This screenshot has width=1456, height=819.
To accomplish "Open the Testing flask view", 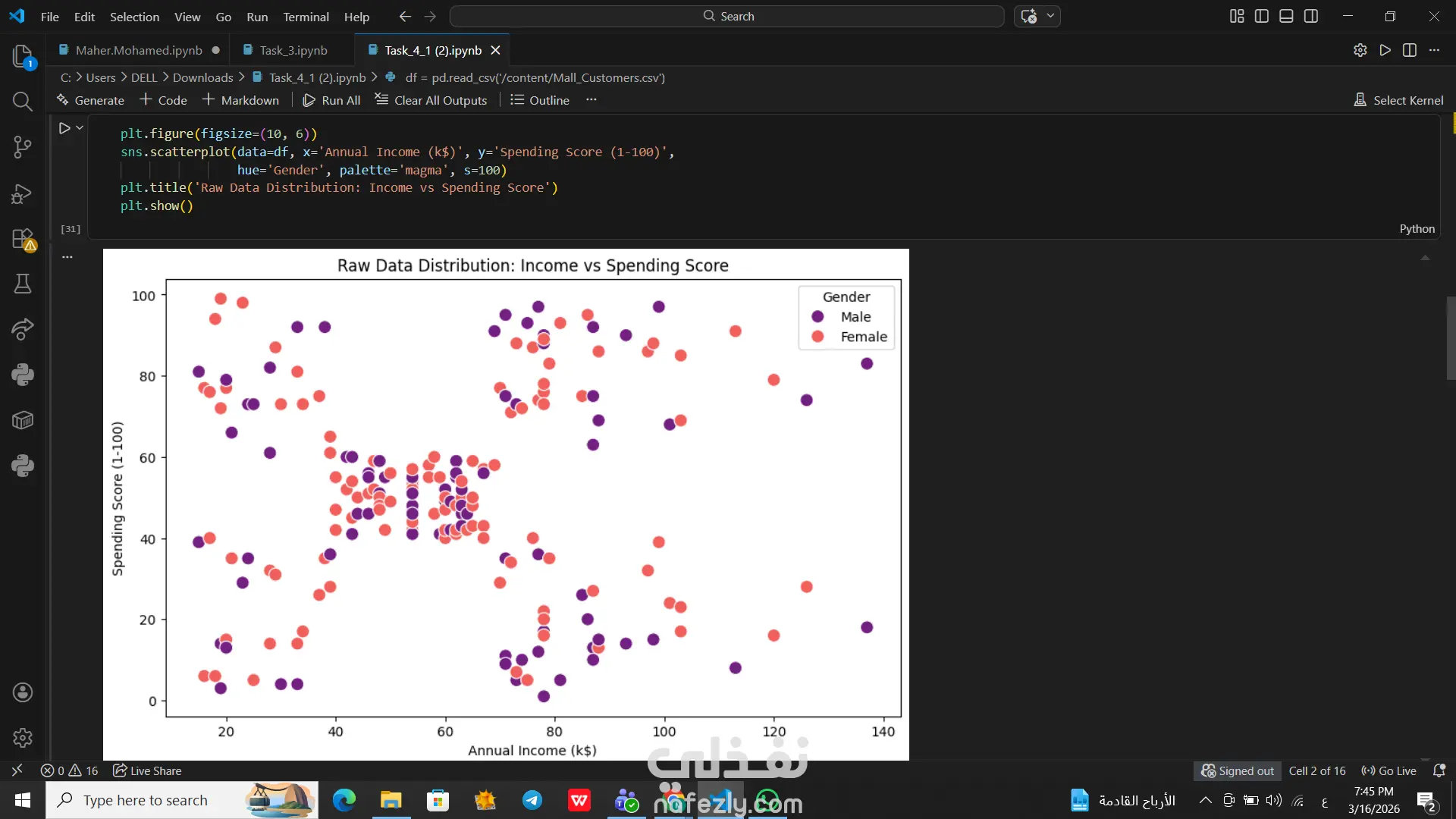I will pos(23,284).
